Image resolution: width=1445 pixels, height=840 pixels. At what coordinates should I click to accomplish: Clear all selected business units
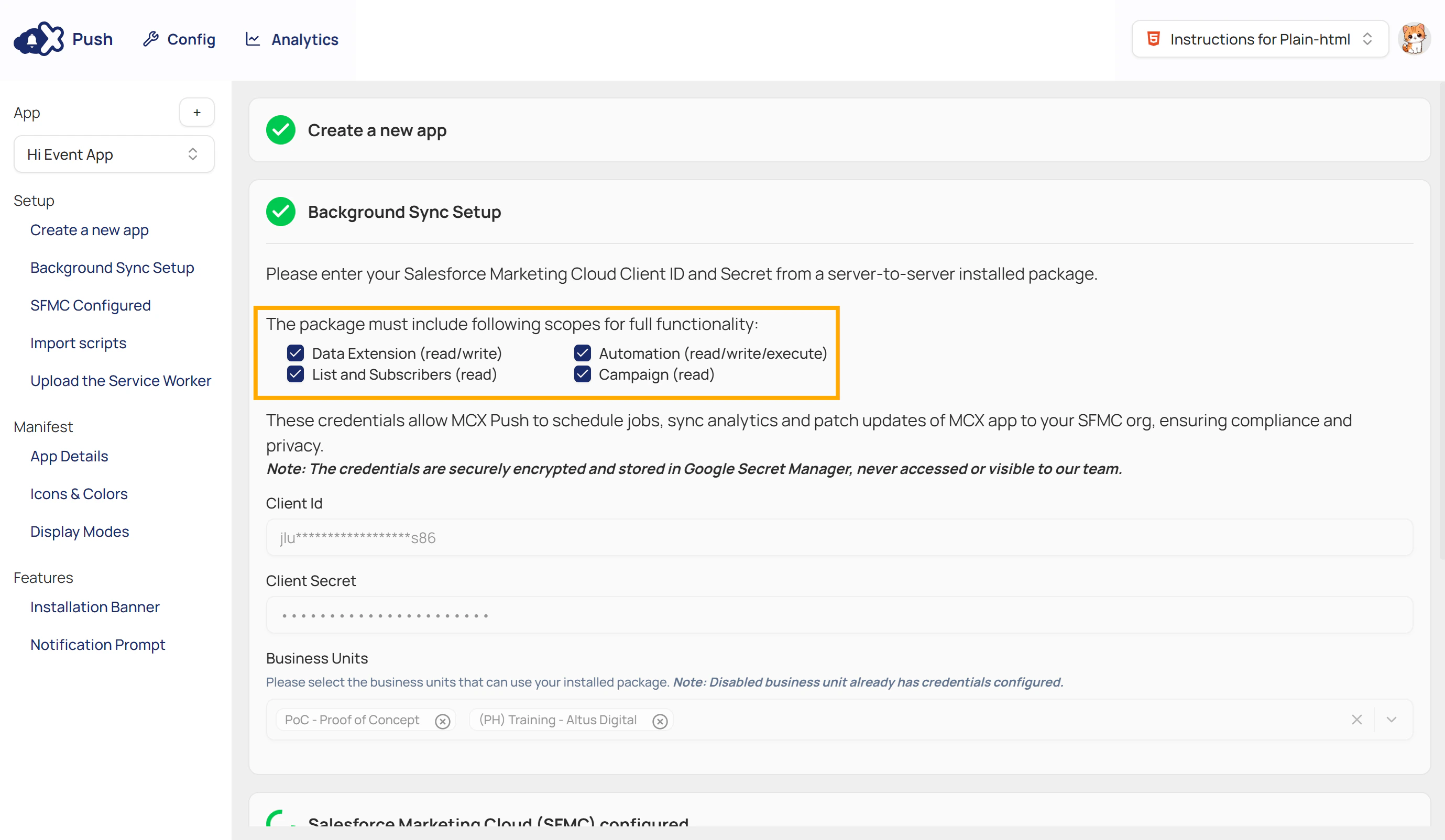[x=1356, y=720]
